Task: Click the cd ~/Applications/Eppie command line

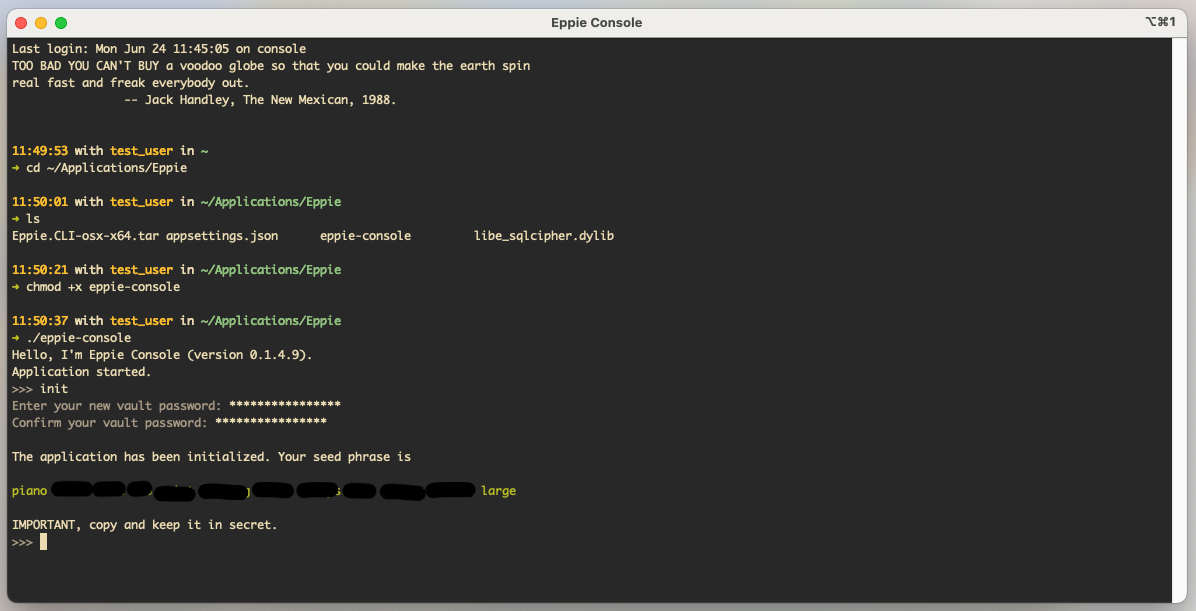Action: (106, 168)
